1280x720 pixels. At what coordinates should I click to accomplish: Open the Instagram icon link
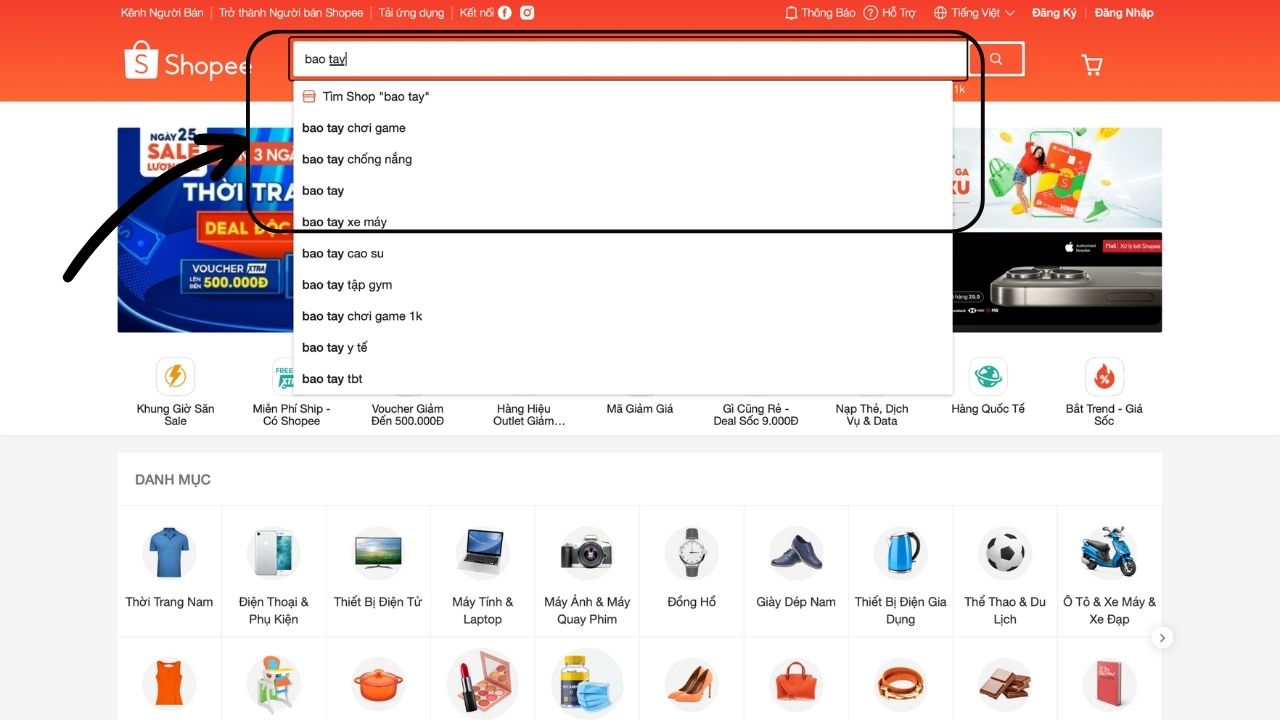tap(527, 13)
